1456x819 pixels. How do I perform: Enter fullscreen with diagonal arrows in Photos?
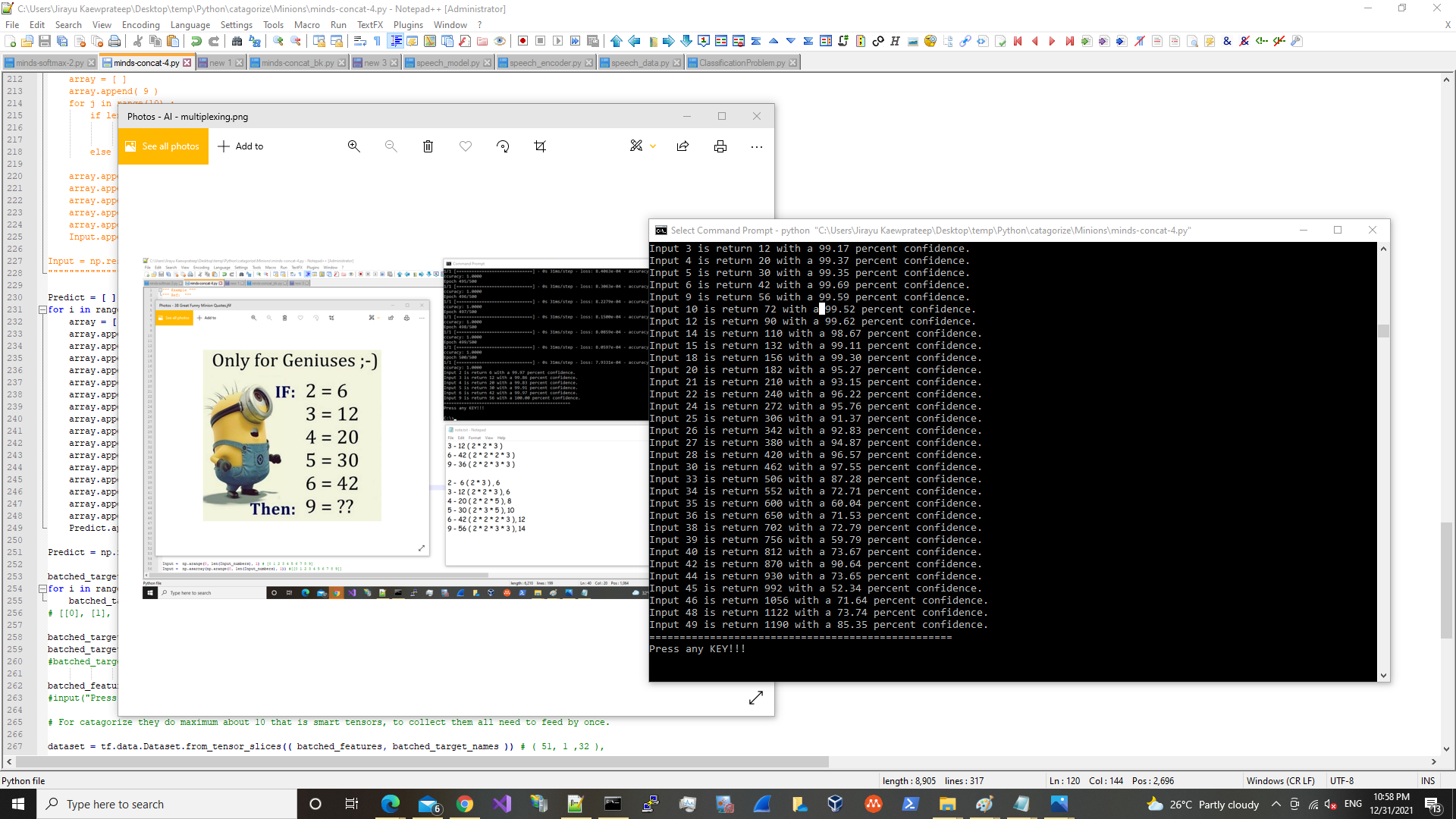tap(756, 698)
